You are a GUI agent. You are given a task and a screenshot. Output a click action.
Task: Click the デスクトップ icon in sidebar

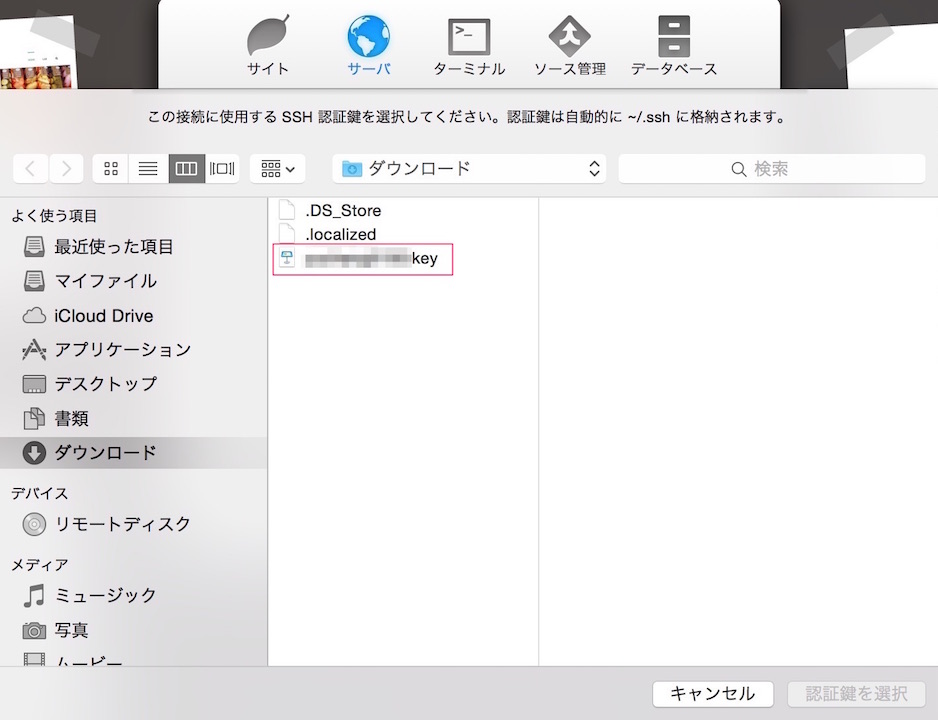pos(34,384)
